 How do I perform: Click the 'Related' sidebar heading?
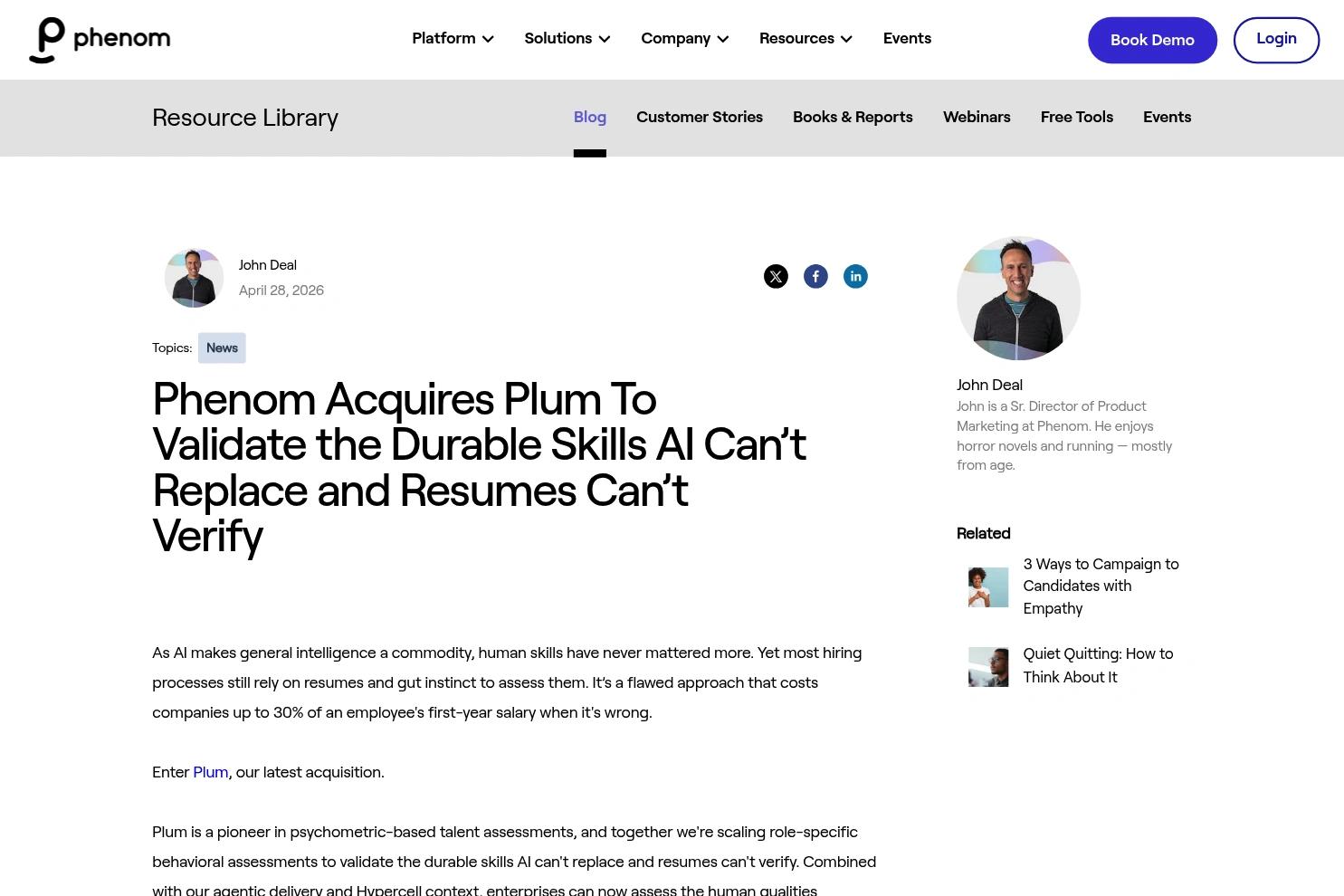point(983,534)
